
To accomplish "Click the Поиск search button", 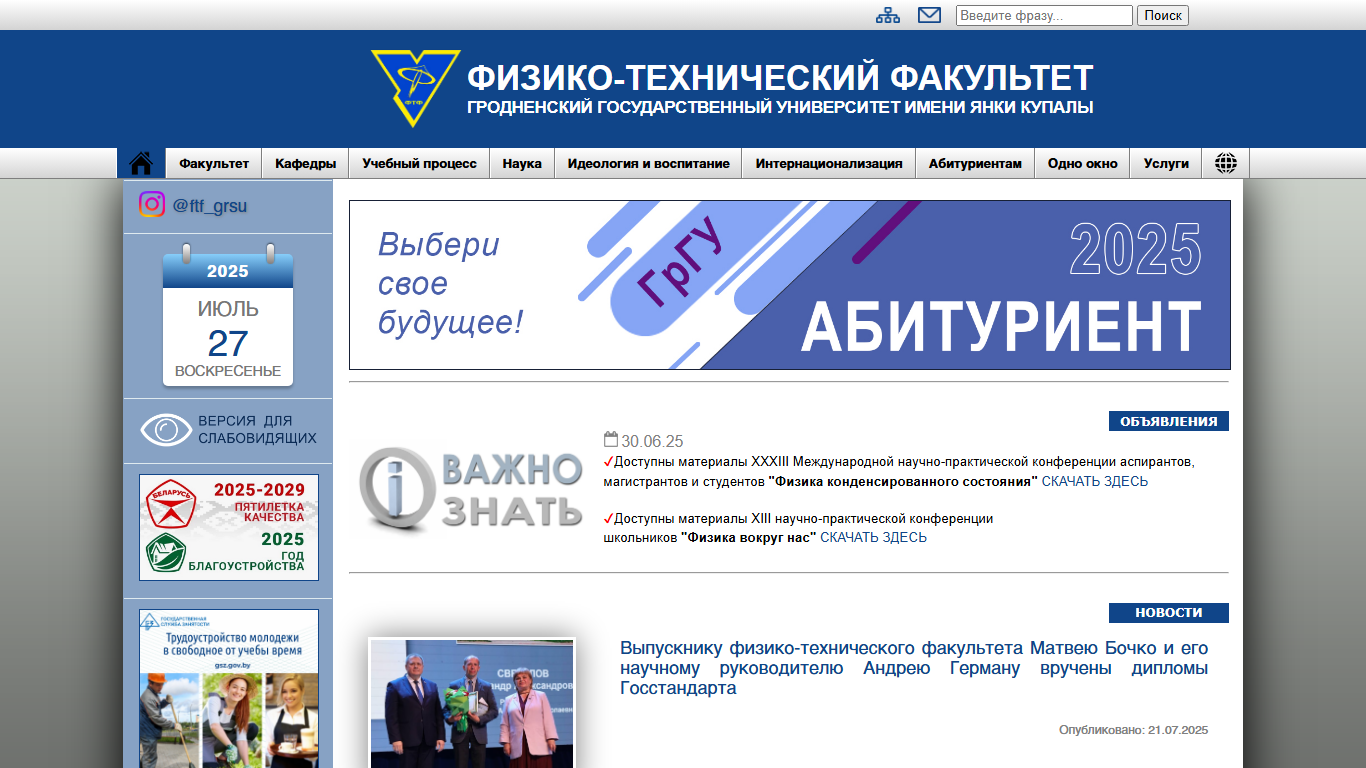I will 1163,15.
